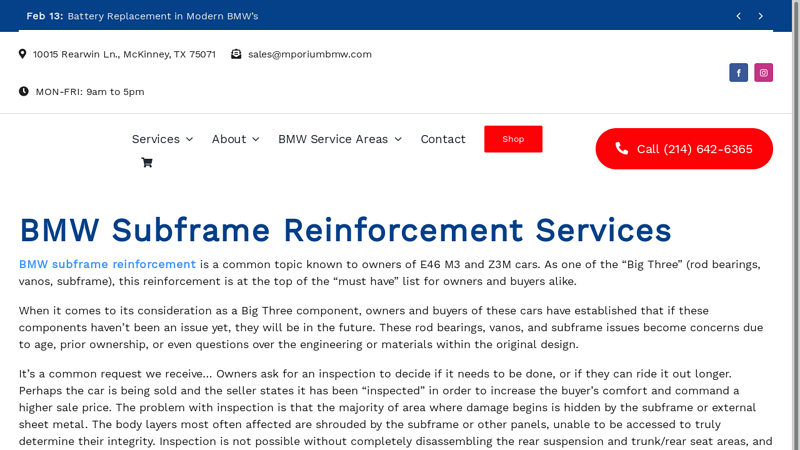Click the phone handset icon in Call button
800x450 pixels.
pyautogui.click(x=621, y=148)
